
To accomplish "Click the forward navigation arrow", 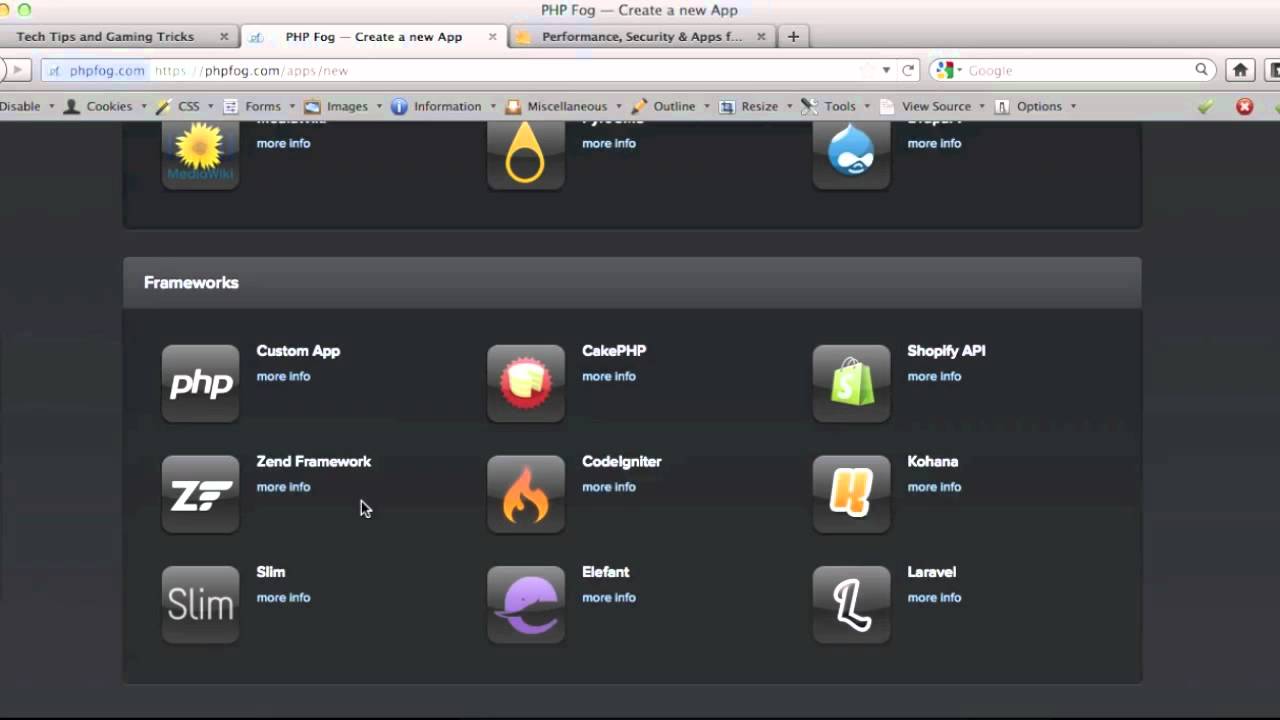I will [x=17, y=70].
